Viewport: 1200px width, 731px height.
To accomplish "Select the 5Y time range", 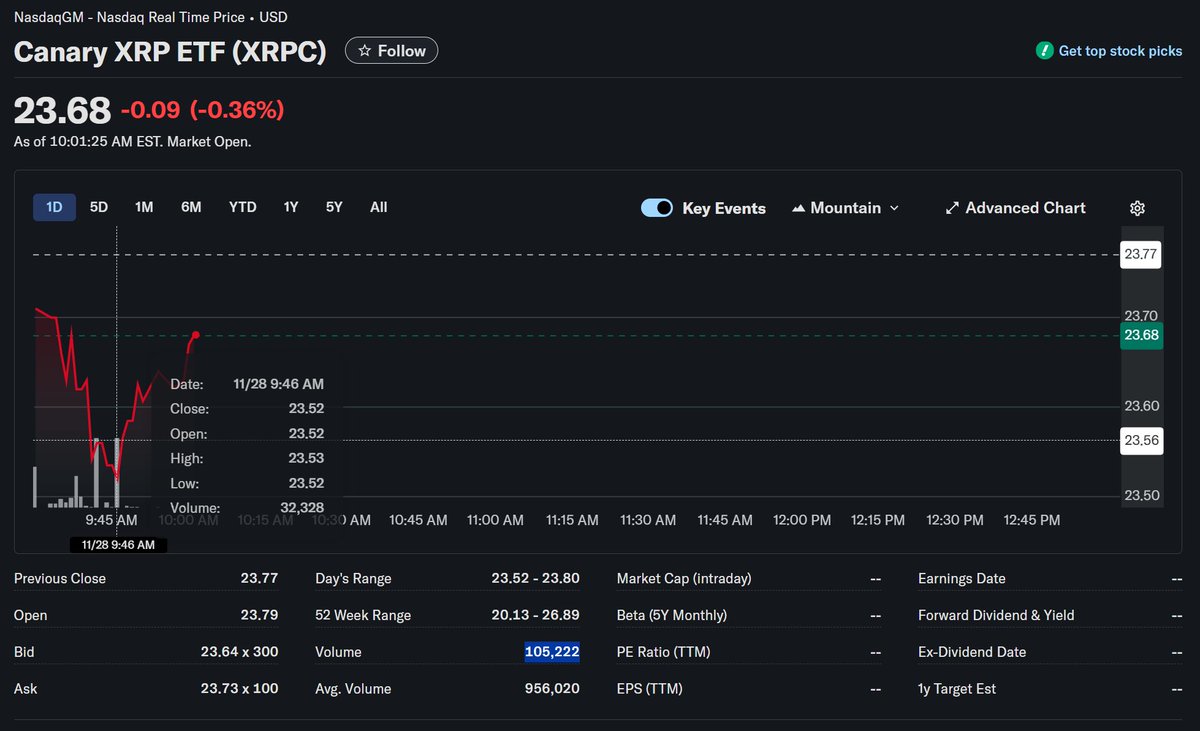I will click(334, 207).
